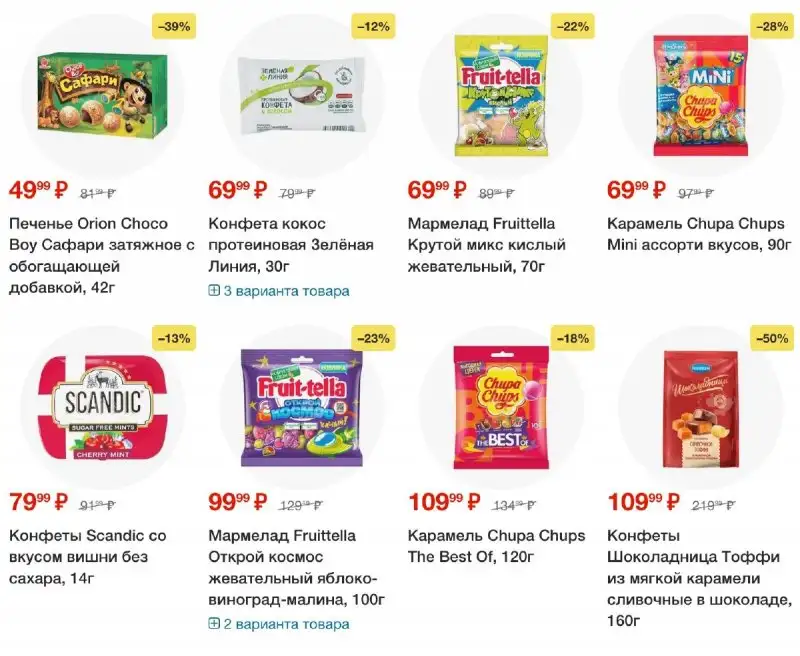
Task: Expand '3 варианта товара' for coconut candy
Action: tap(286, 291)
